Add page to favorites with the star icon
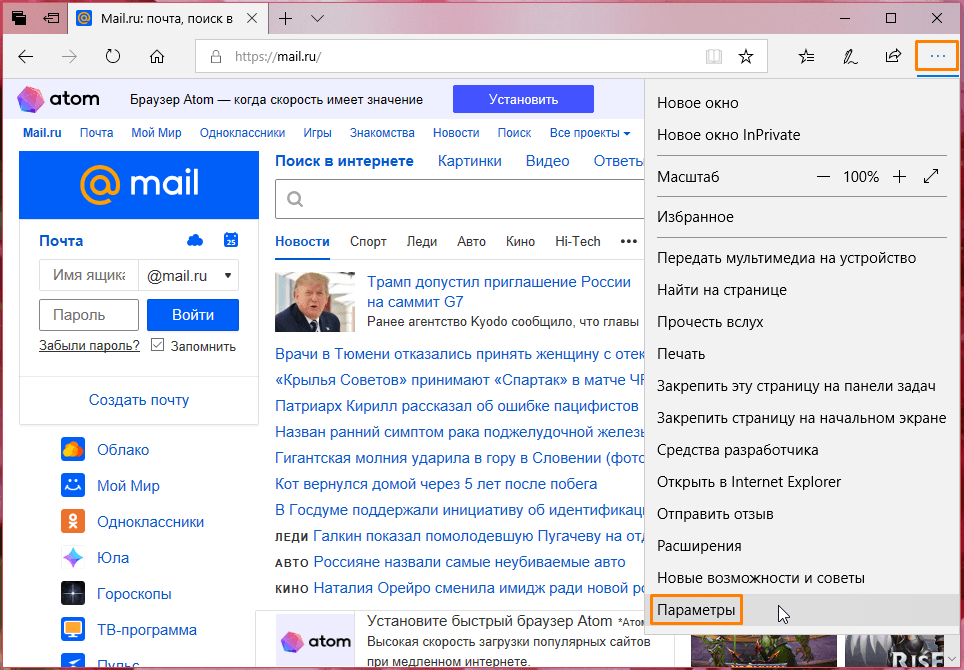964x670 pixels. coord(746,57)
